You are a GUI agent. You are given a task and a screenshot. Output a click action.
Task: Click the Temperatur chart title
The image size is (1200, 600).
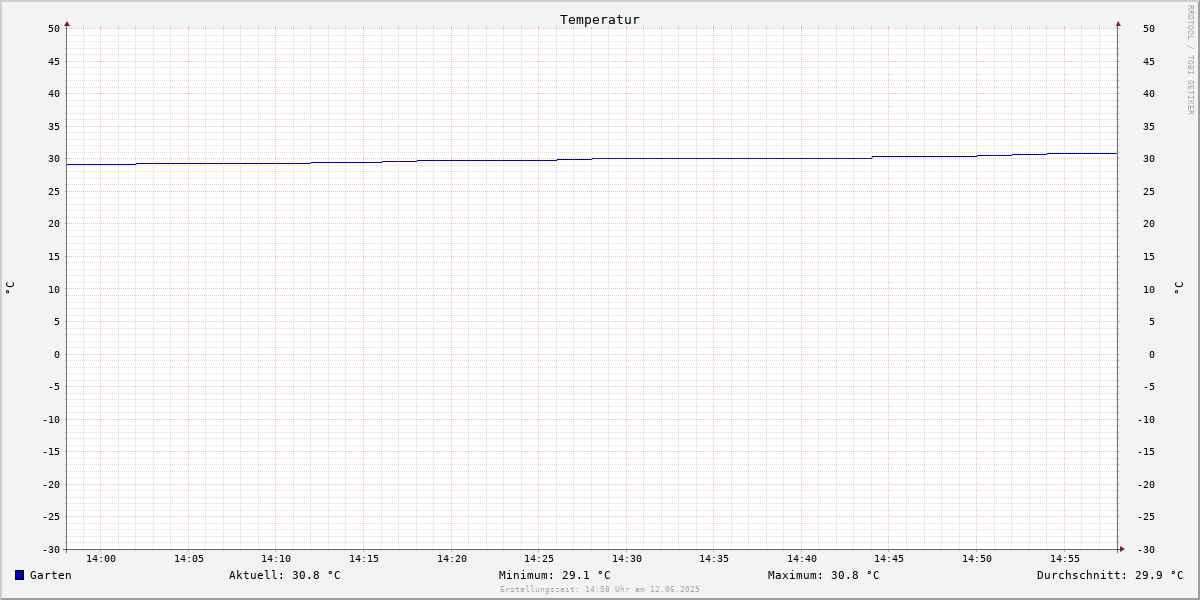[600, 19]
